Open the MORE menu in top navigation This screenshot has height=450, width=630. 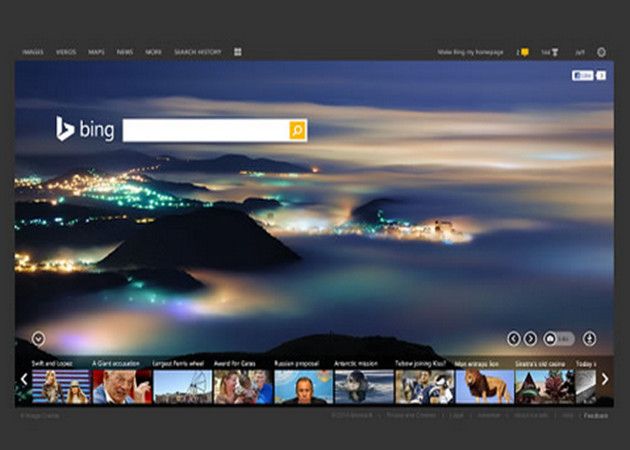pos(153,52)
